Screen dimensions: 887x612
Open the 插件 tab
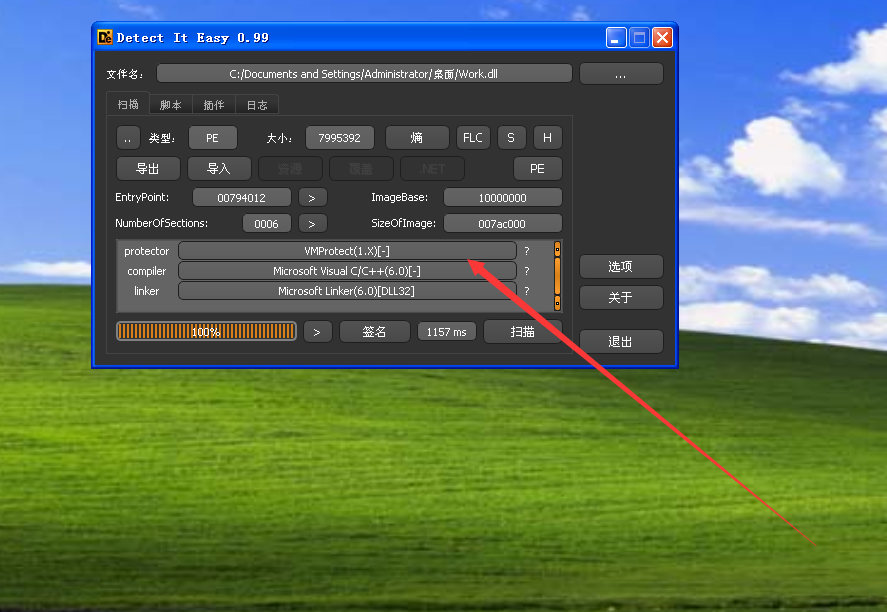214,105
